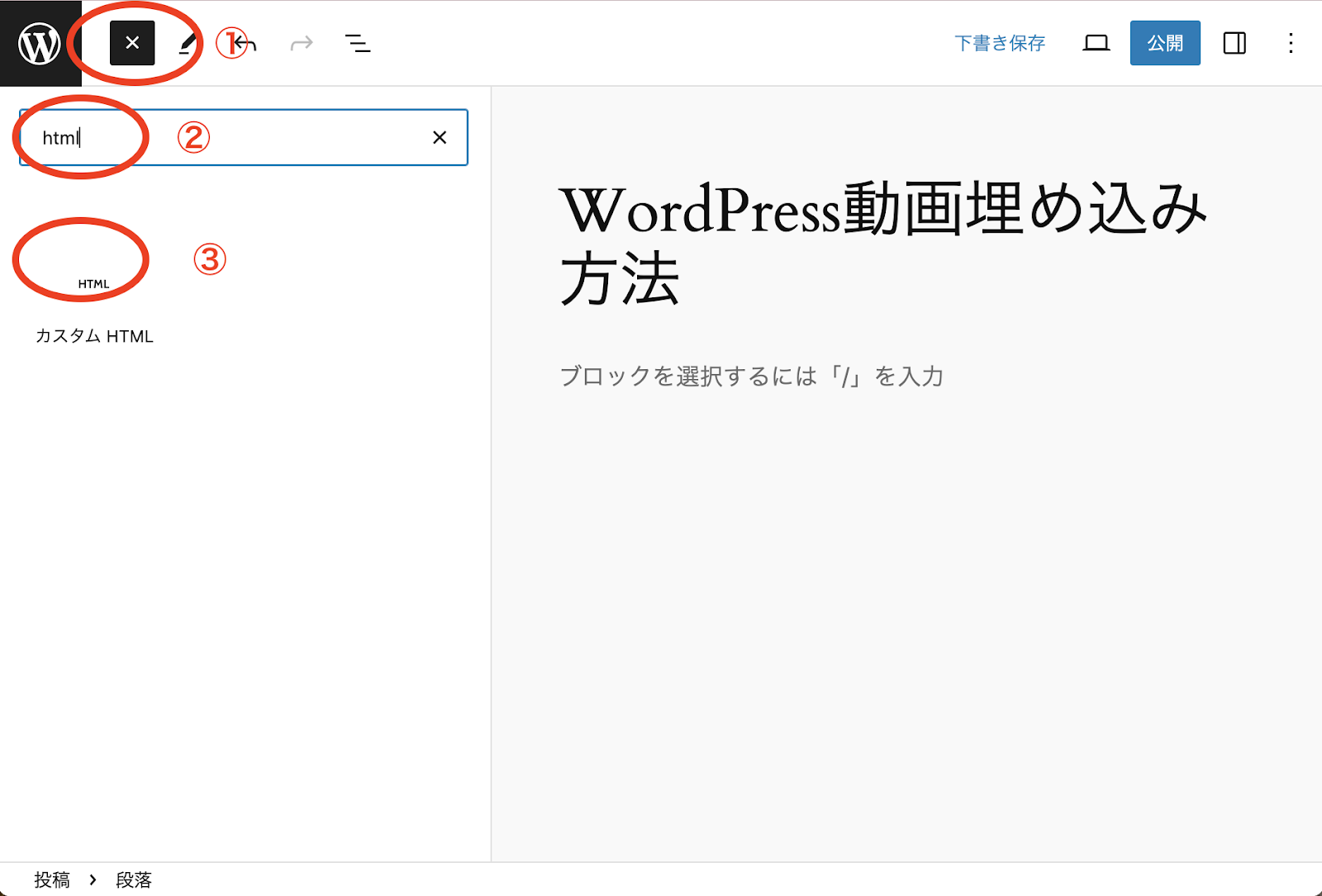Toggle editing mode with the pencil icon

188,43
